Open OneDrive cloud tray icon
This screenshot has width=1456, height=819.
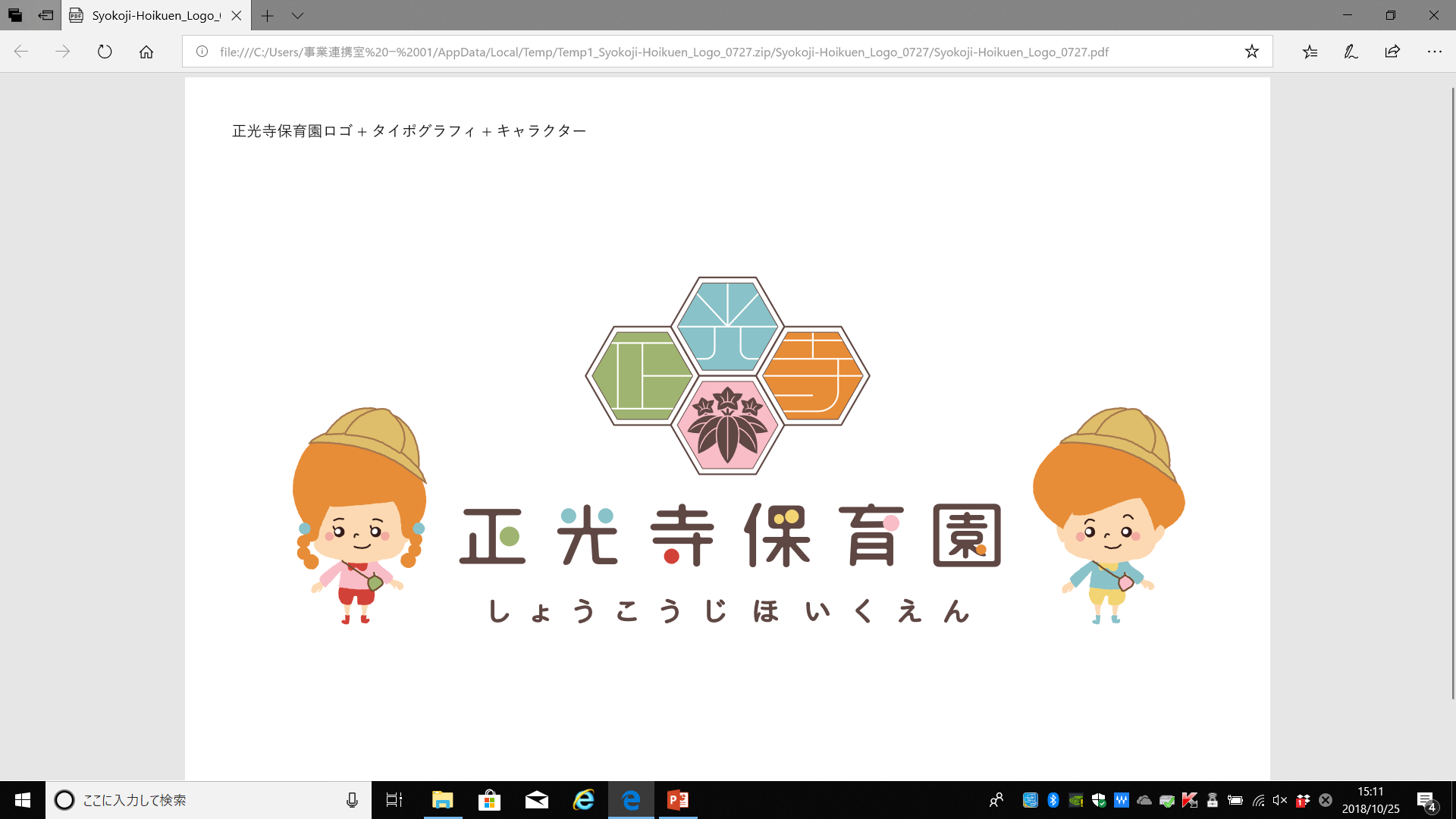[x=1144, y=800]
